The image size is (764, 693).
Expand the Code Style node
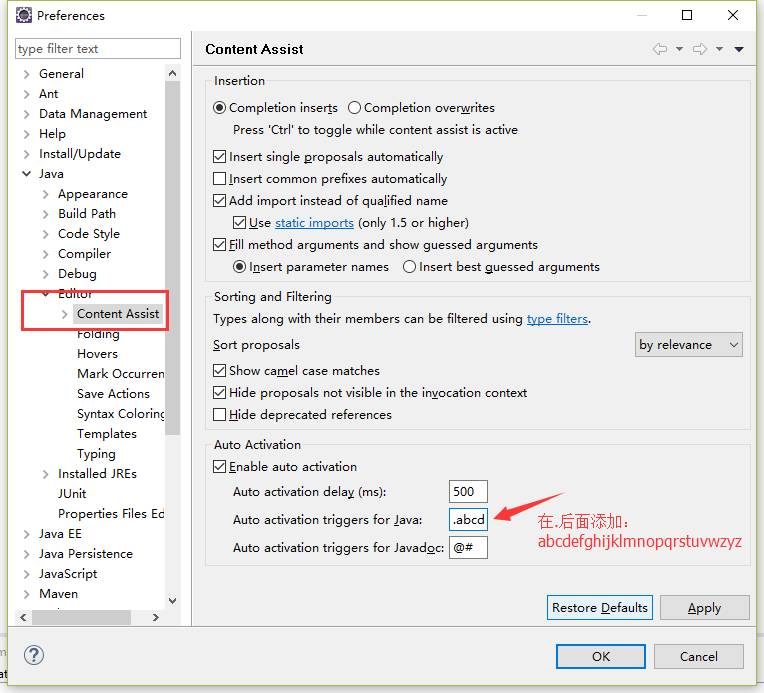click(x=46, y=234)
